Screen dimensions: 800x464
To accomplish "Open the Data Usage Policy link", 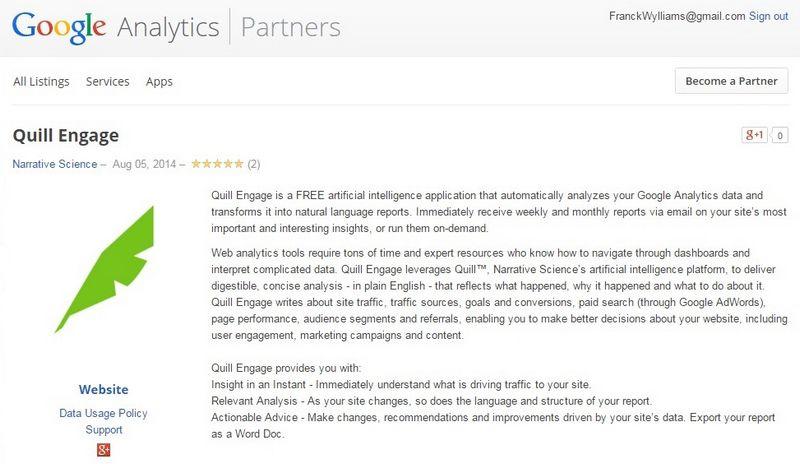I will (x=103, y=413).
